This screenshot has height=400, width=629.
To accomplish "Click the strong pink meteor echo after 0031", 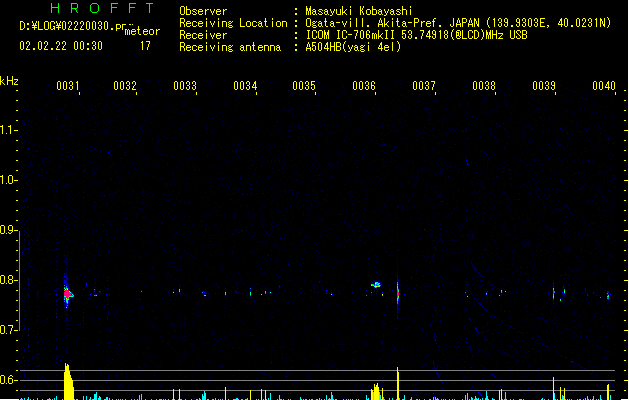I will 68,294.
